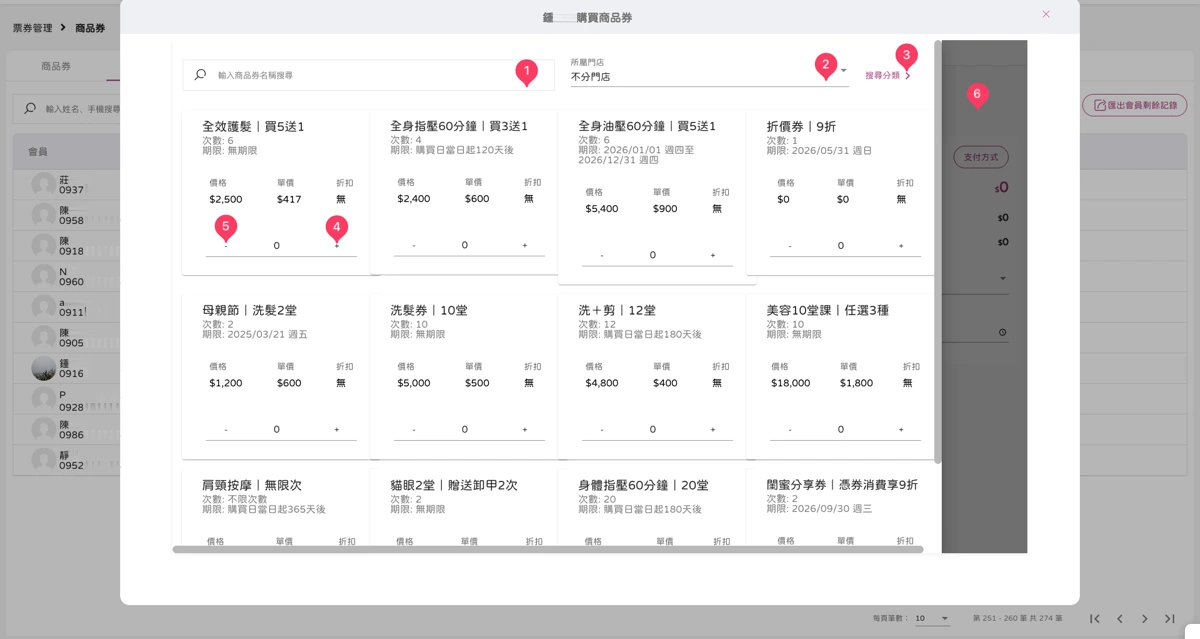Increase 洗＋剪｜12堂 voucher quantity
The height and width of the screenshot is (639, 1200).
coord(713,430)
